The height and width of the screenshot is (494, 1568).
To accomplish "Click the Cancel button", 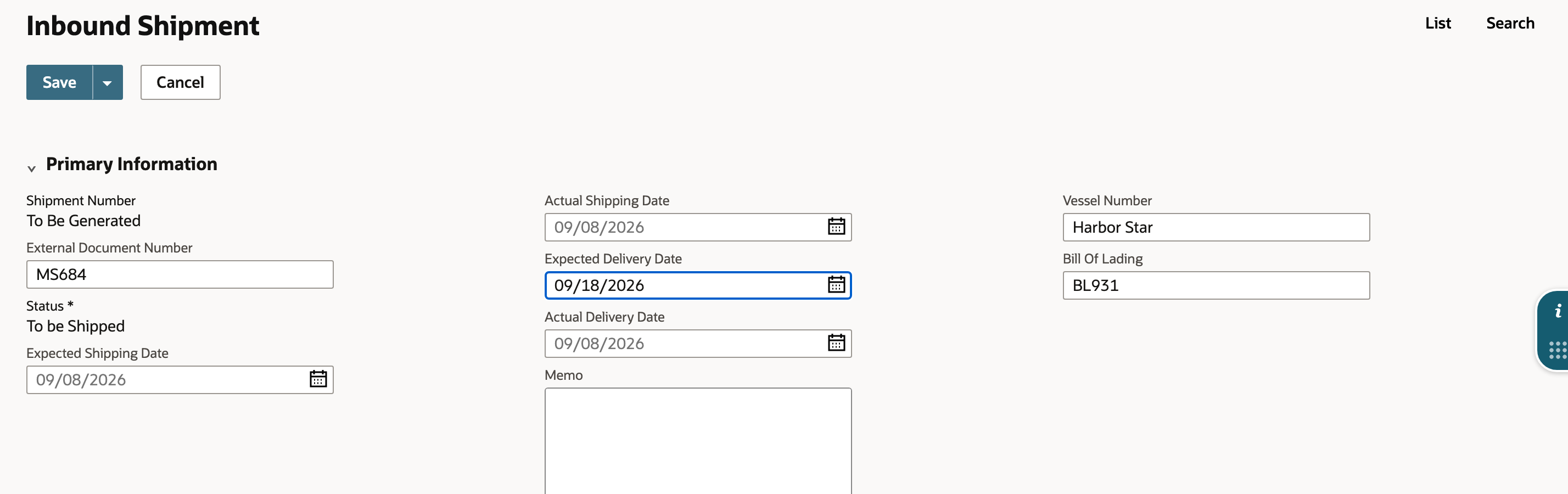I will [180, 82].
